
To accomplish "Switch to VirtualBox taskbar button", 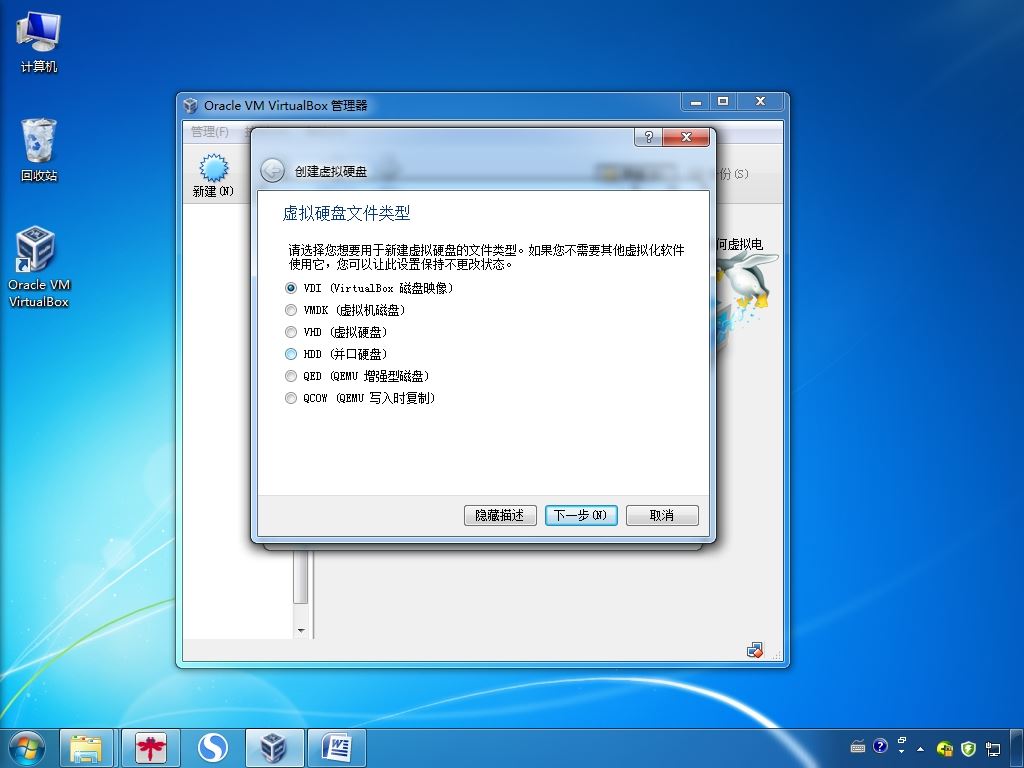I will 274,748.
